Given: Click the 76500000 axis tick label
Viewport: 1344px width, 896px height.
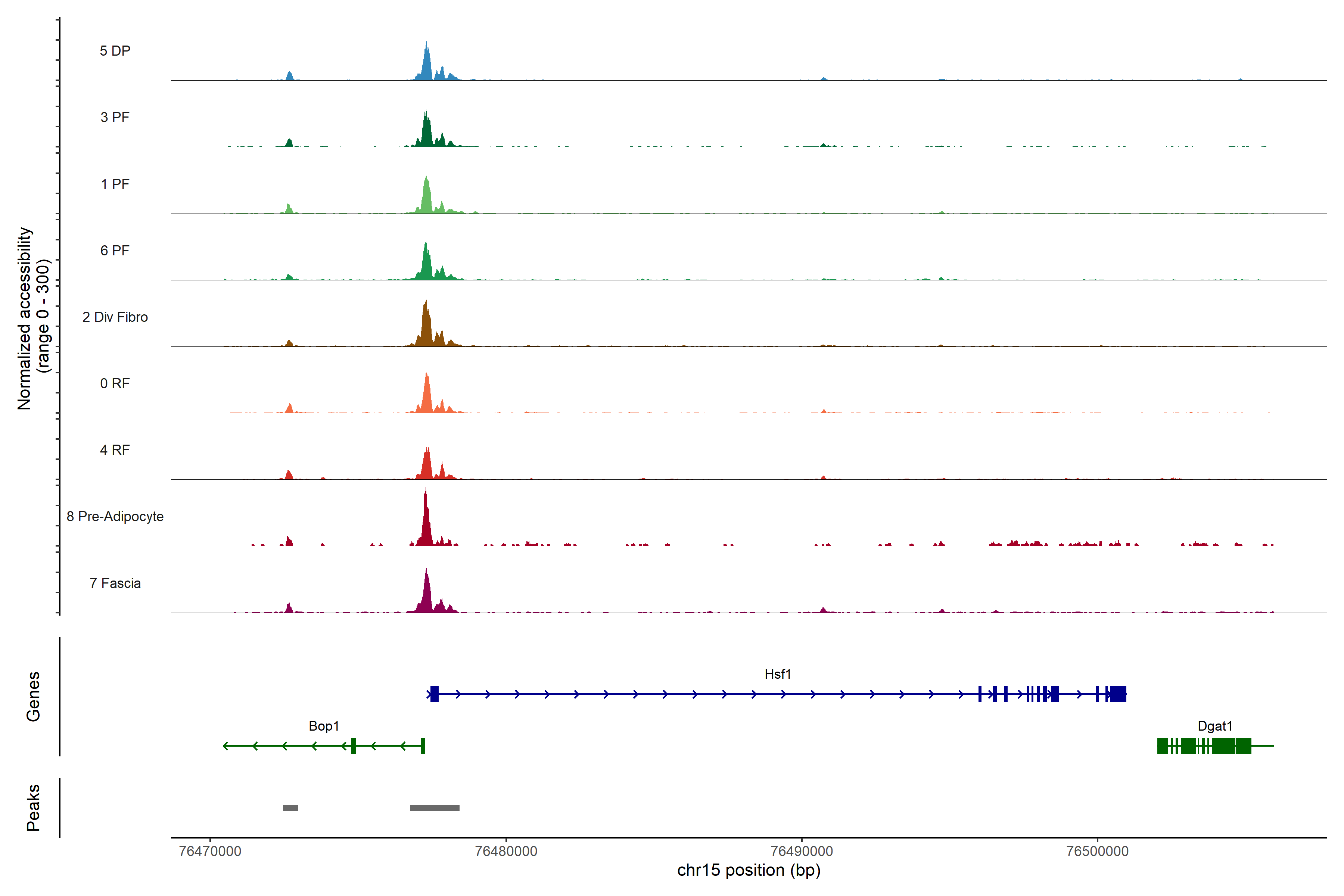Looking at the screenshot, I should [1097, 851].
